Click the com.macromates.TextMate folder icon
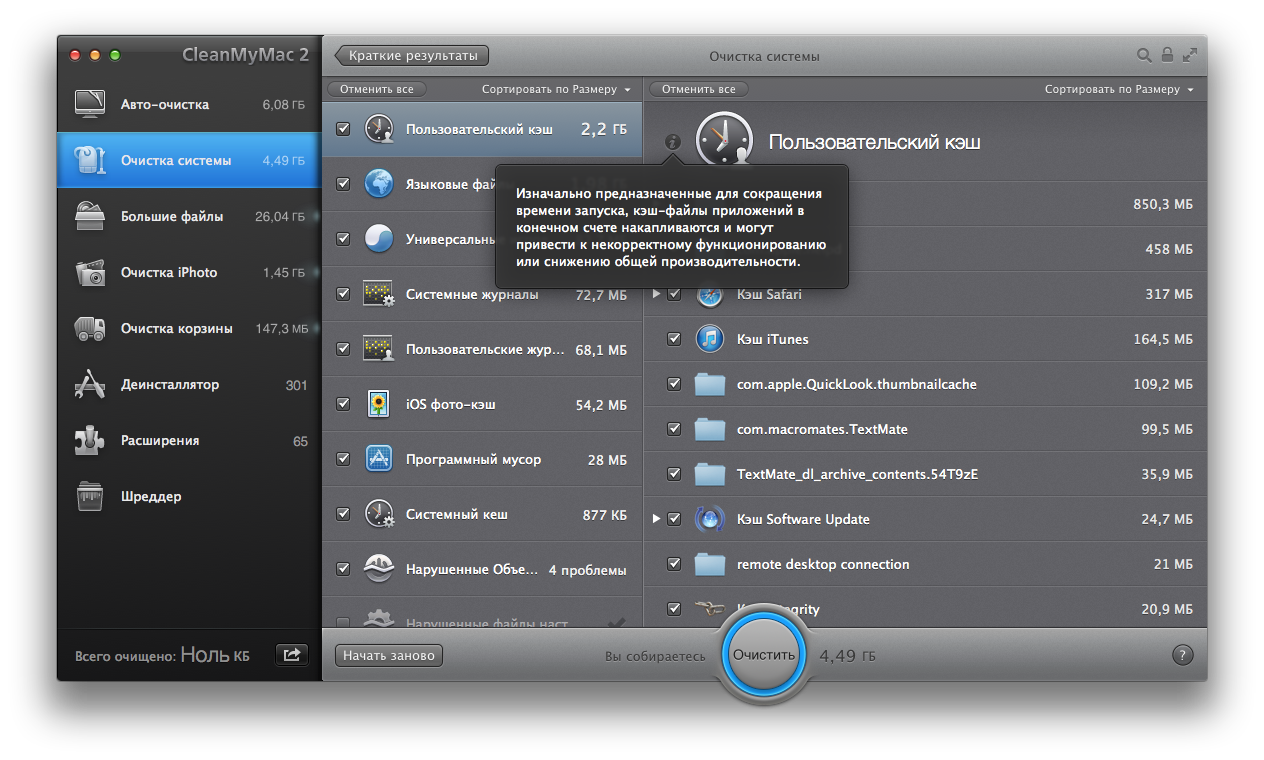 (710, 429)
